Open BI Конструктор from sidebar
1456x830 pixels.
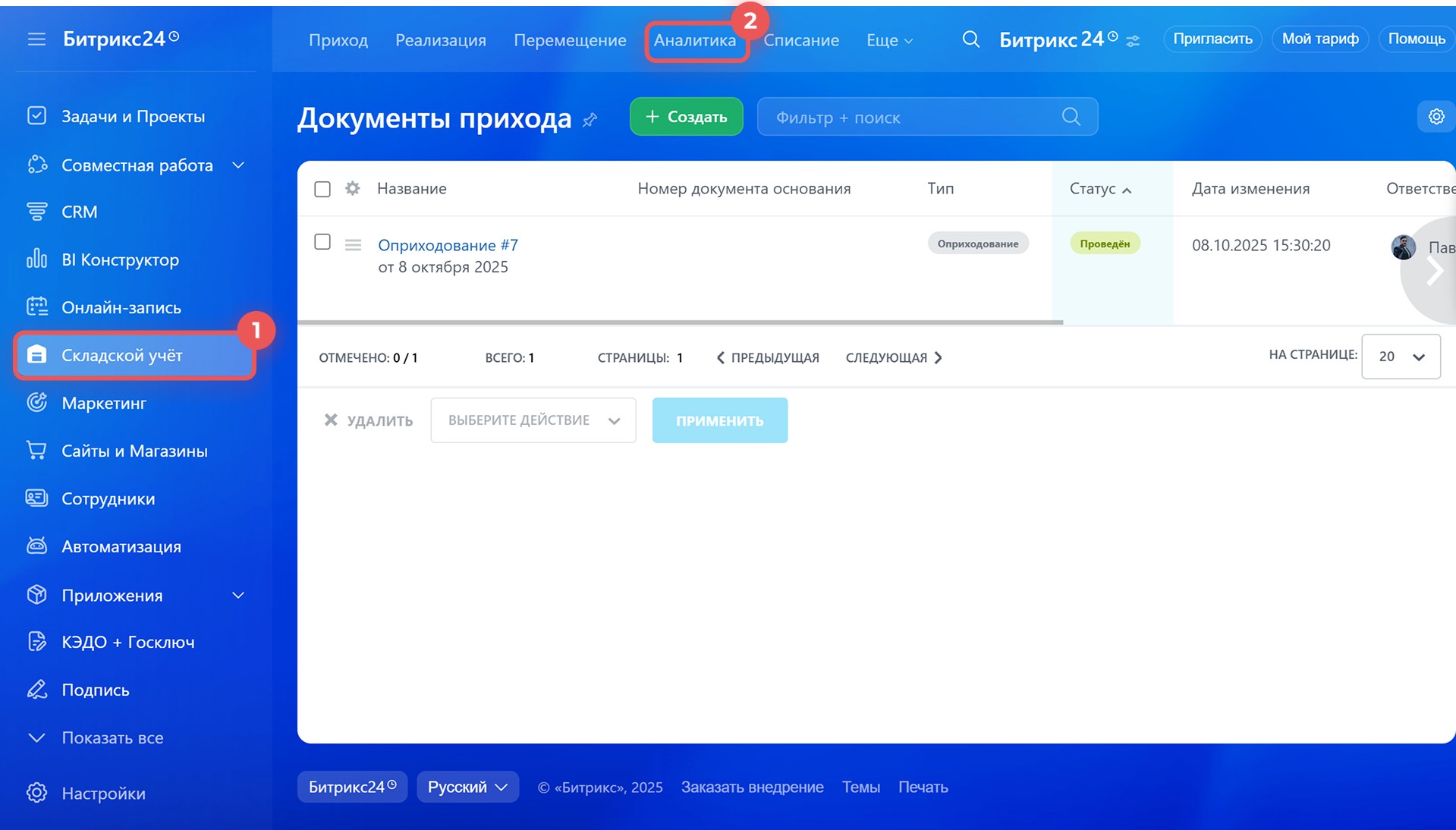(120, 259)
